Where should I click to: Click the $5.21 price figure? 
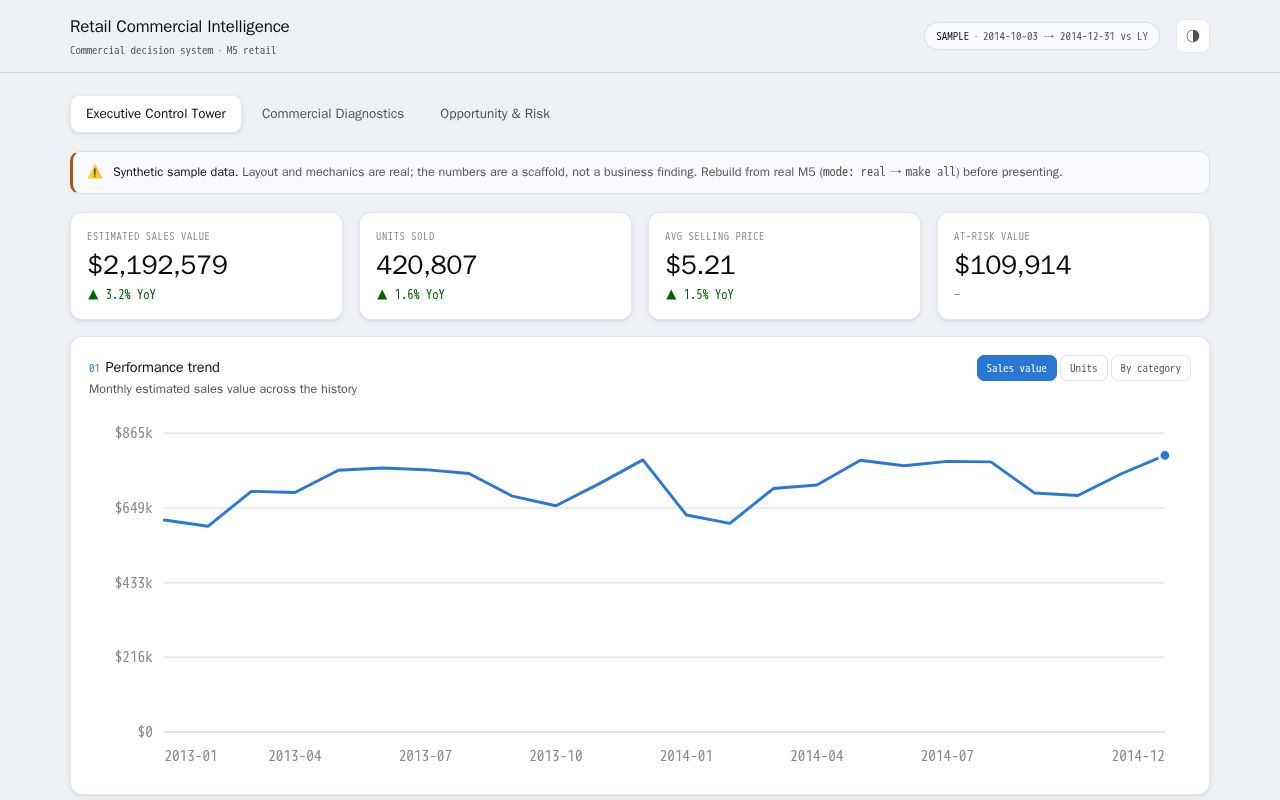coord(700,265)
